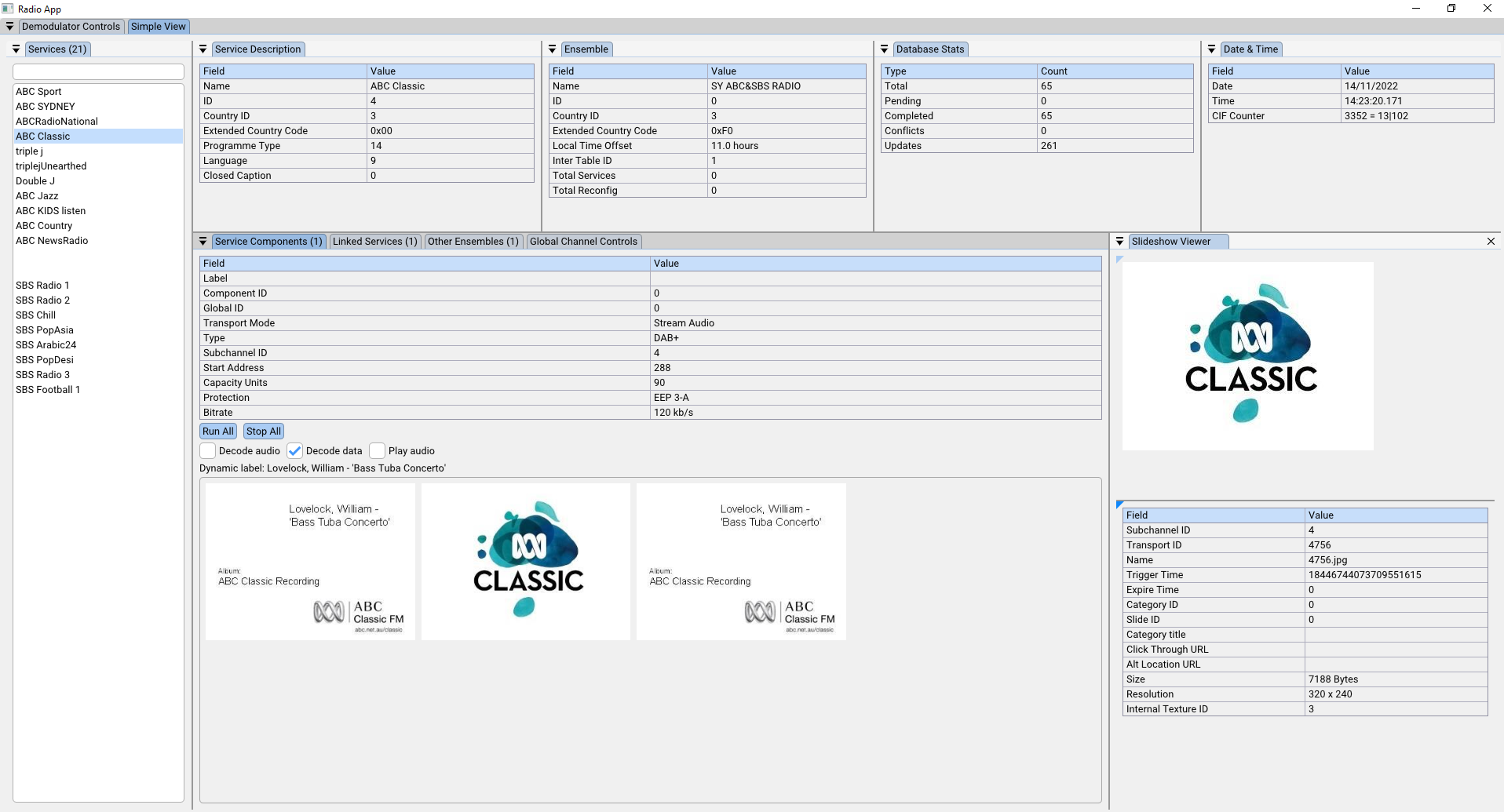Select SBS PopDesi service

(x=98, y=360)
